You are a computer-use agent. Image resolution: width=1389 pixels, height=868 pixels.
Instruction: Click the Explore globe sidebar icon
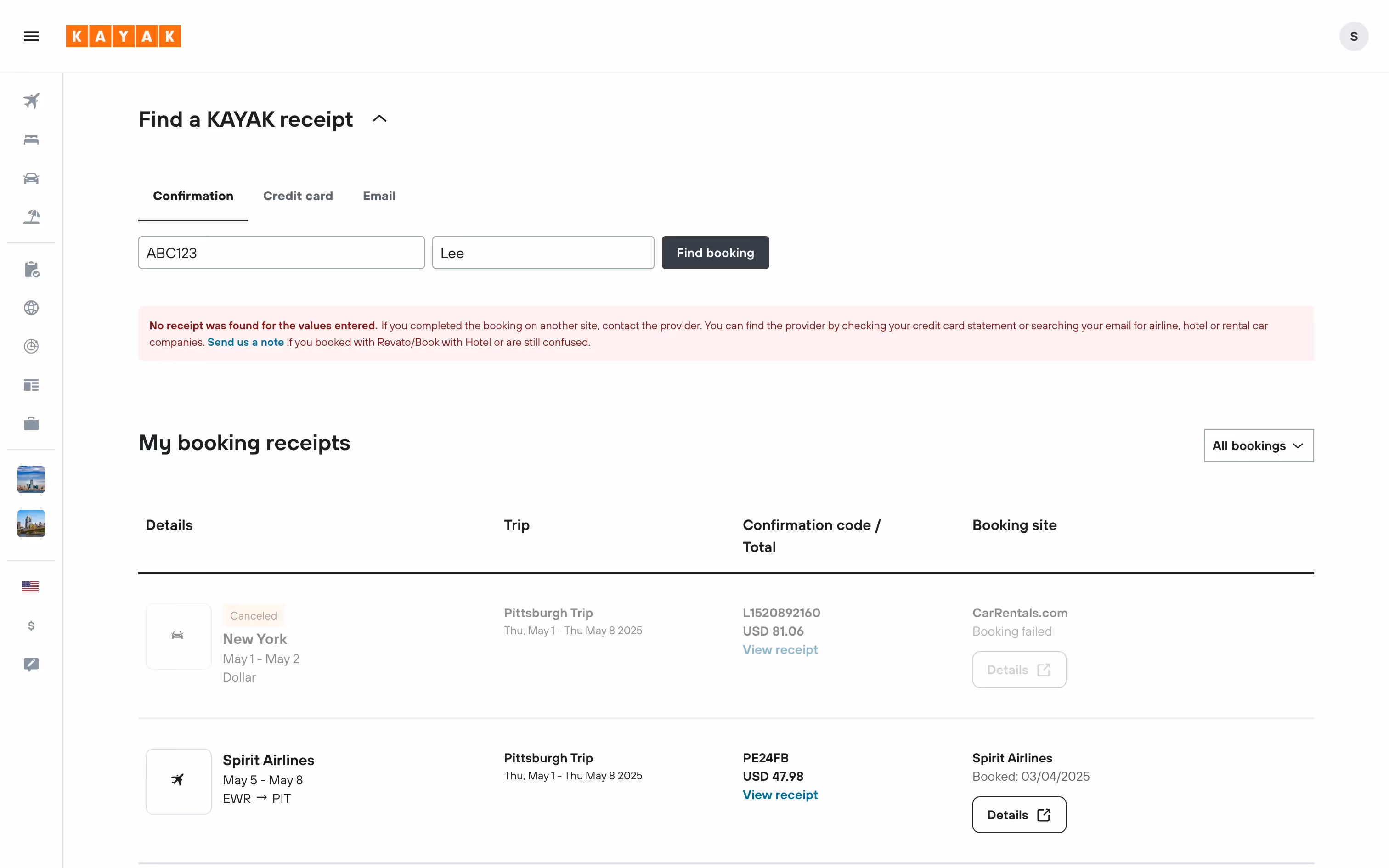(x=31, y=308)
